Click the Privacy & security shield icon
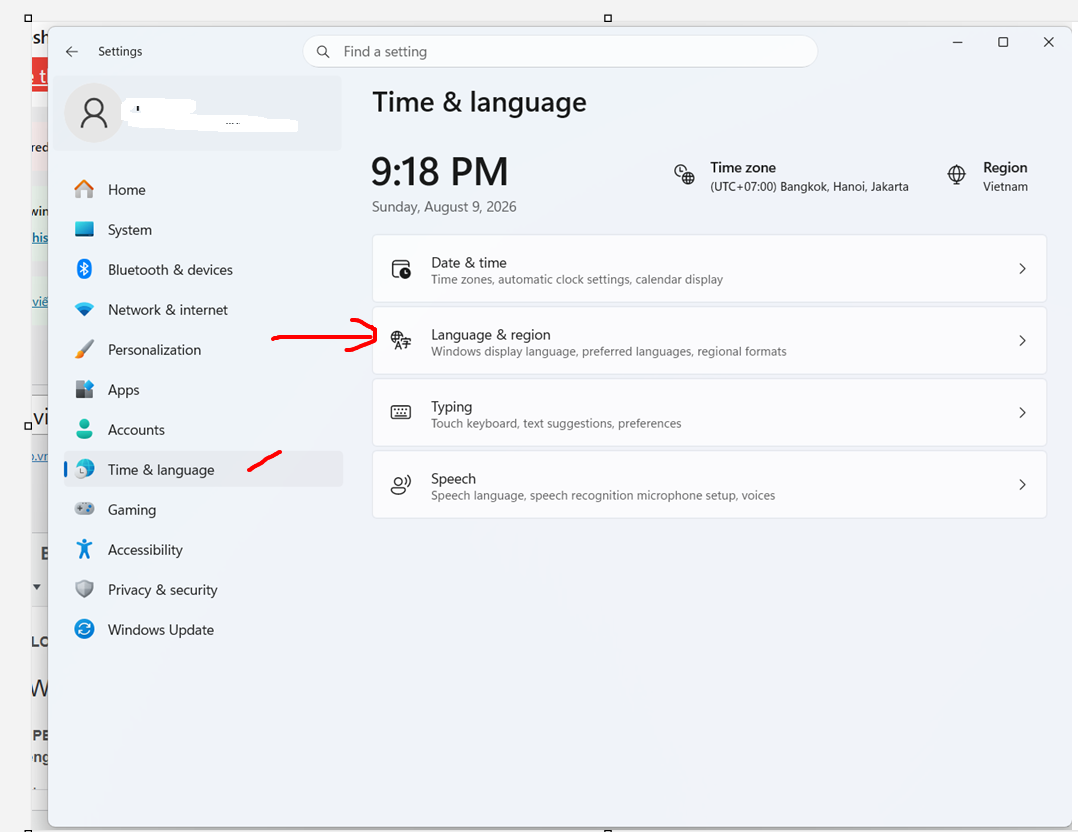The width and height of the screenshot is (1078, 832). [85, 589]
